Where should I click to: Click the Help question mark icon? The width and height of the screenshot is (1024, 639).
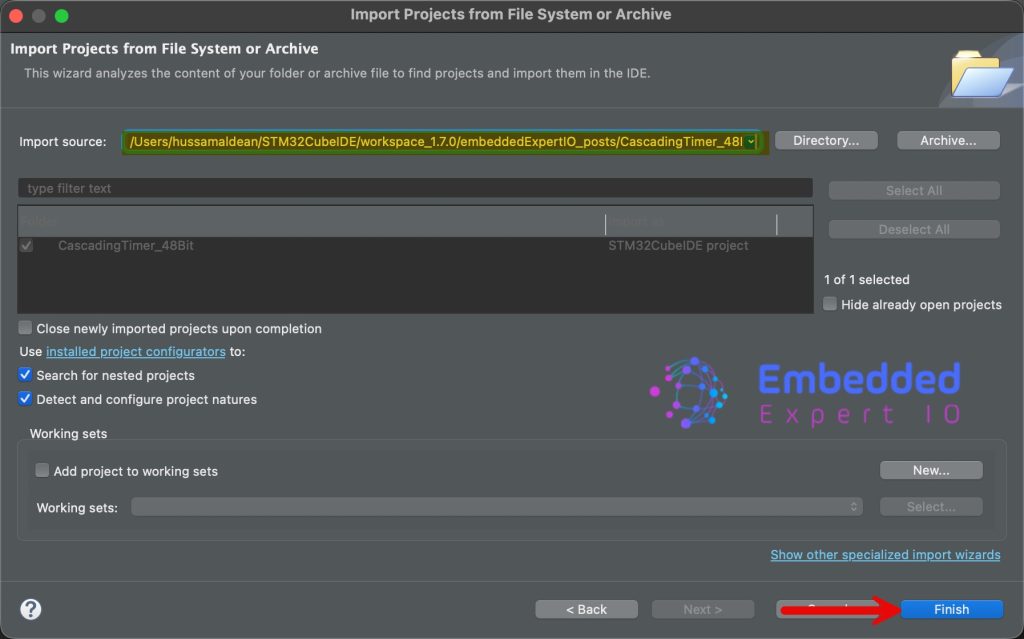31,609
